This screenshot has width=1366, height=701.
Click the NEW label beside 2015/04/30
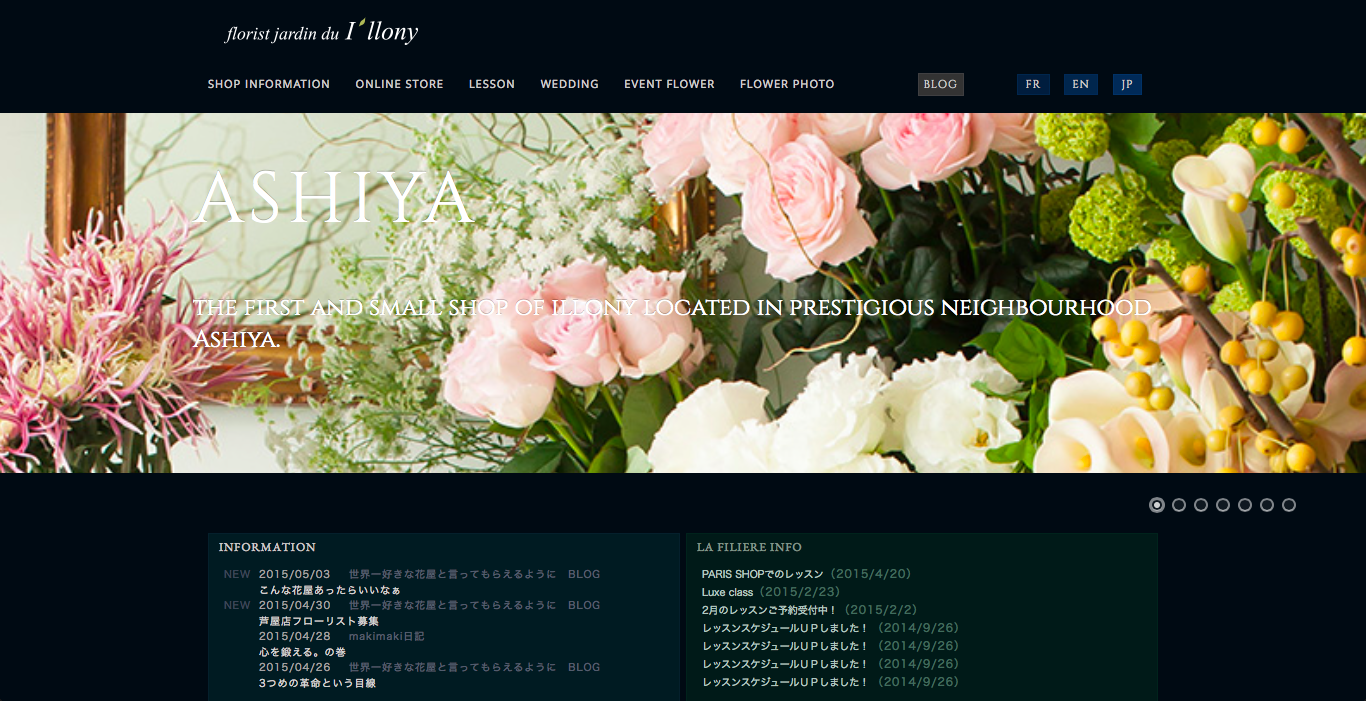tap(237, 605)
